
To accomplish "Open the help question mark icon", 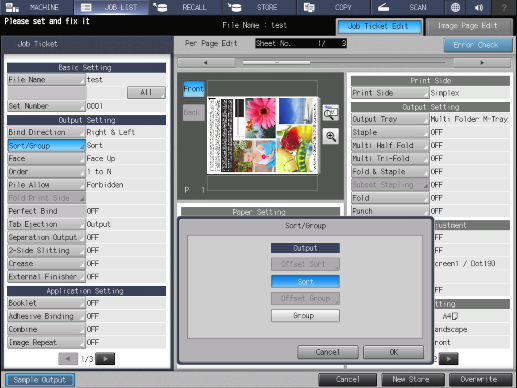I will tap(504, 7).
